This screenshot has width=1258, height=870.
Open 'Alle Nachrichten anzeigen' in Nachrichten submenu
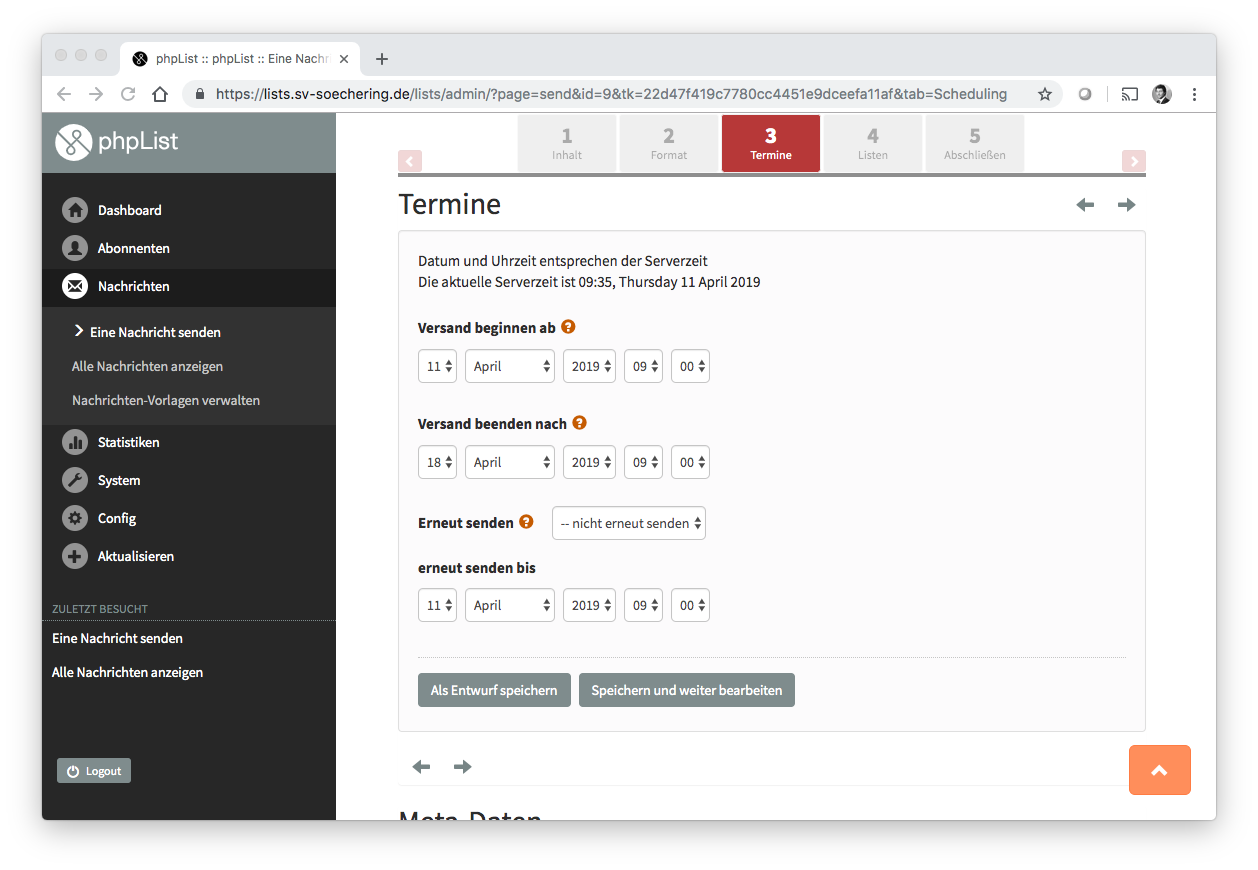tap(147, 366)
